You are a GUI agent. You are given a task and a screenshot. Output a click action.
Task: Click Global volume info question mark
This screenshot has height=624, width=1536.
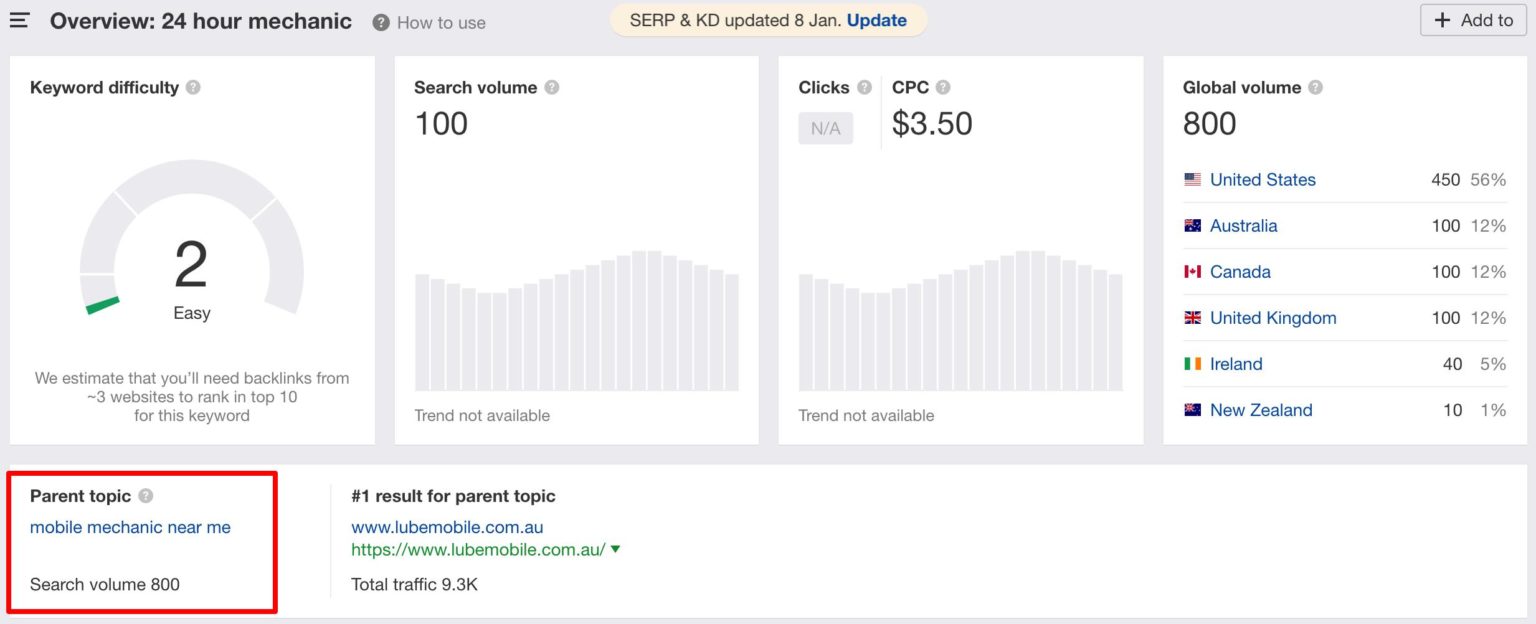tap(1315, 88)
